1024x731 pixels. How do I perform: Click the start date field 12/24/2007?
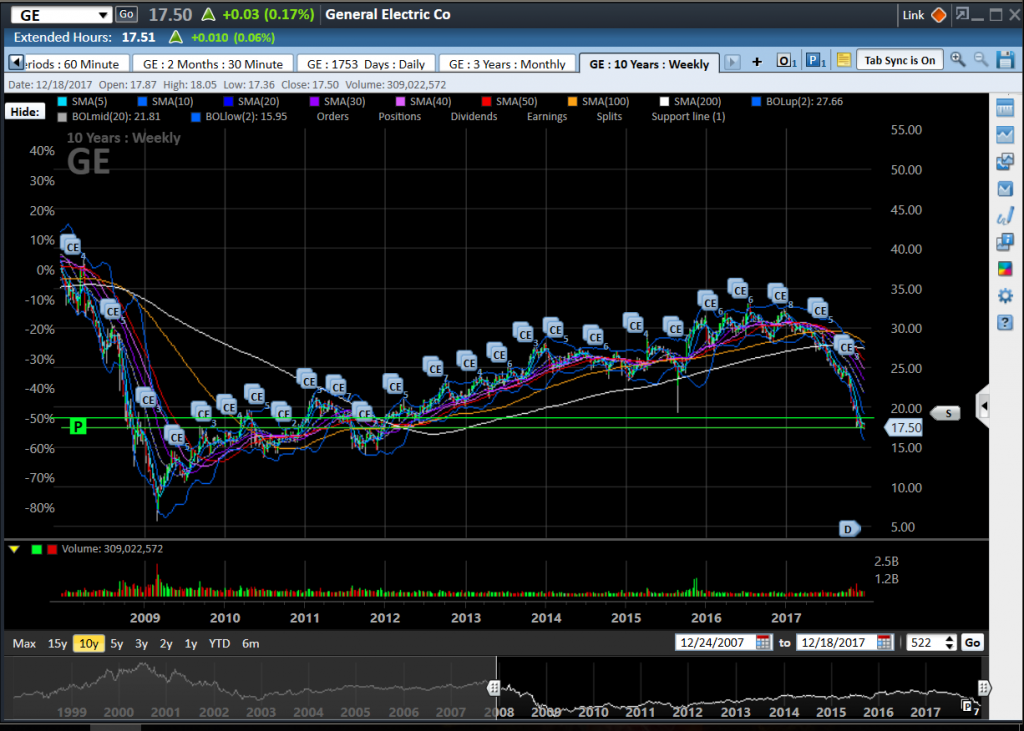pos(714,643)
